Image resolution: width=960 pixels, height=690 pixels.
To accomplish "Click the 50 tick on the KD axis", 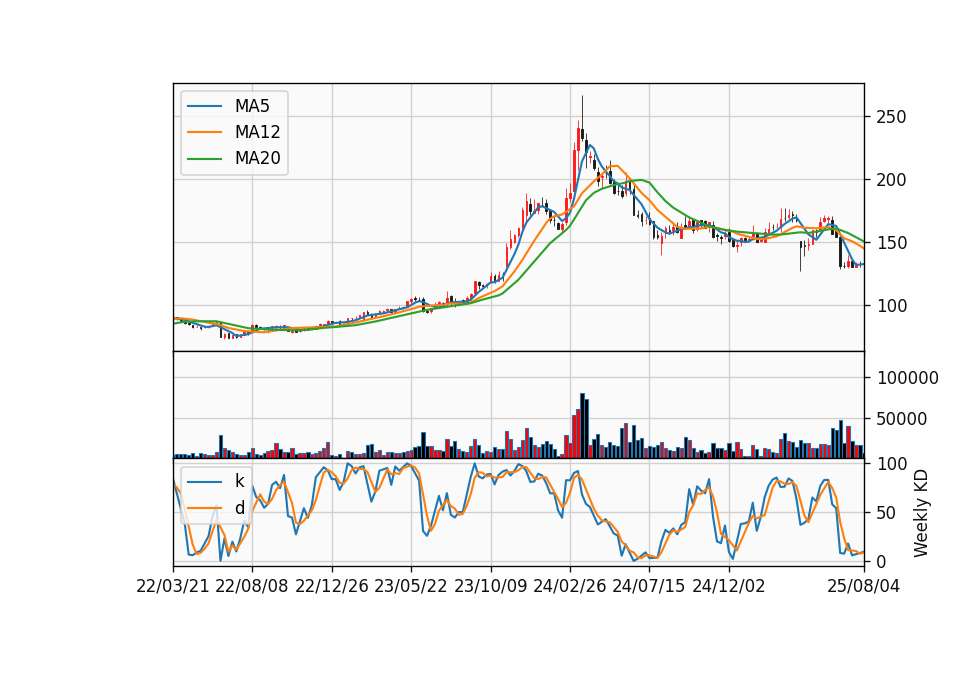I will pyautogui.click(x=886, y=513).
